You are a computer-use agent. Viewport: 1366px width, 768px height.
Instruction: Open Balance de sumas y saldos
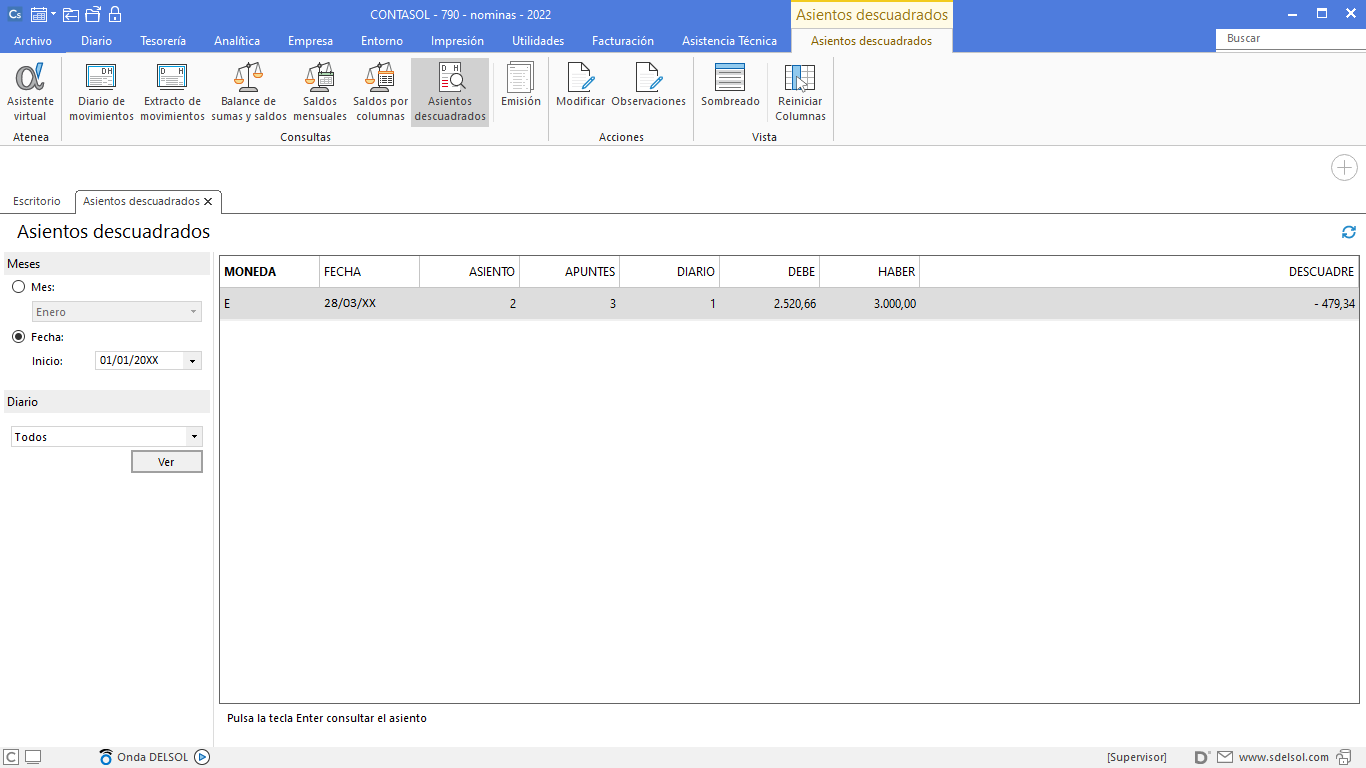pos(249,92)
